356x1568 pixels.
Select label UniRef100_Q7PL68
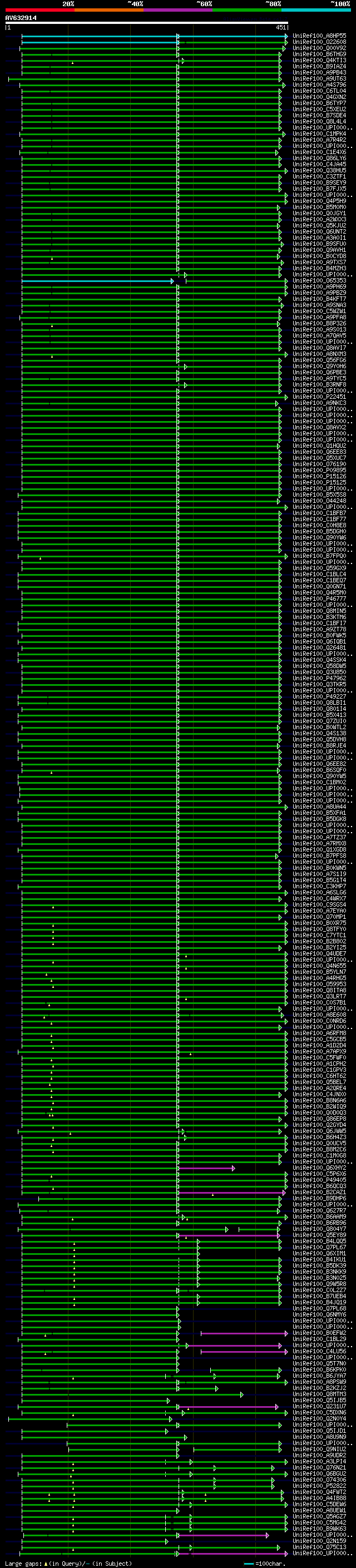coord(319,1308)
